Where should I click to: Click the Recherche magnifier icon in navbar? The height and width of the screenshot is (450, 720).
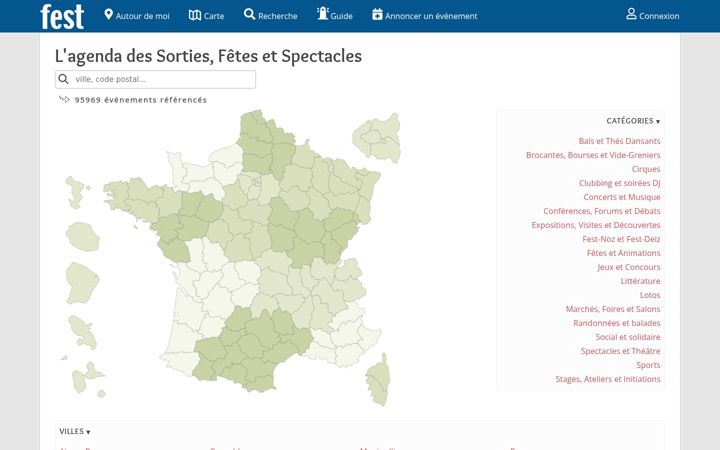(249, 14)
